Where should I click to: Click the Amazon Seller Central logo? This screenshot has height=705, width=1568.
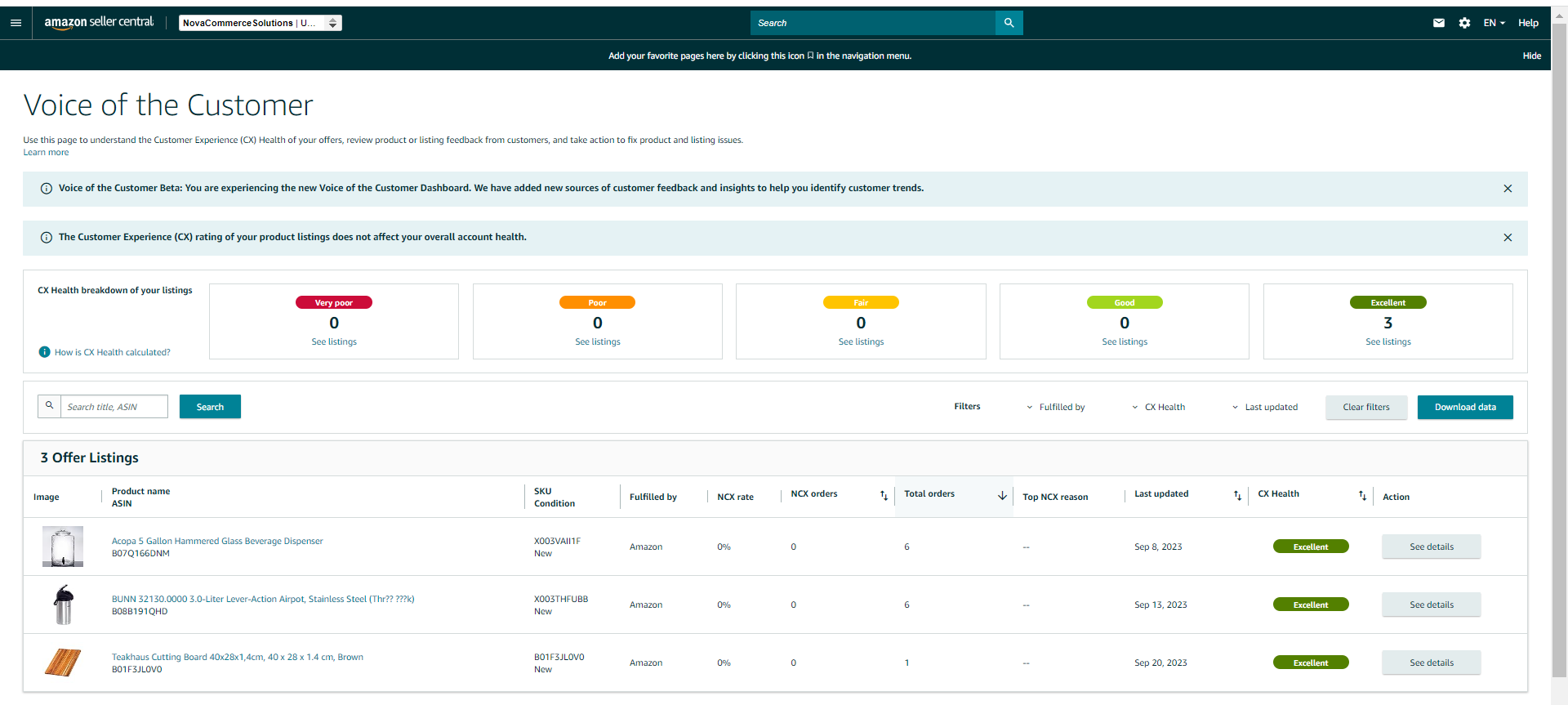[x=99, y=22]
